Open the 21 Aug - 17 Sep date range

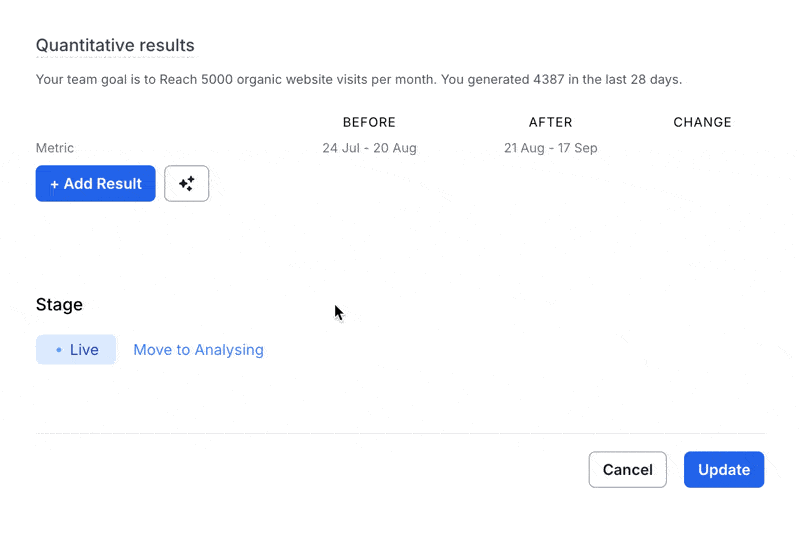pyautogui.click(x=551, y=148)
